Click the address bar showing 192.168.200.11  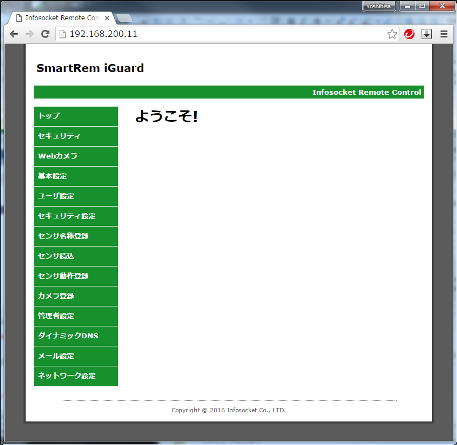pos(220,34)
